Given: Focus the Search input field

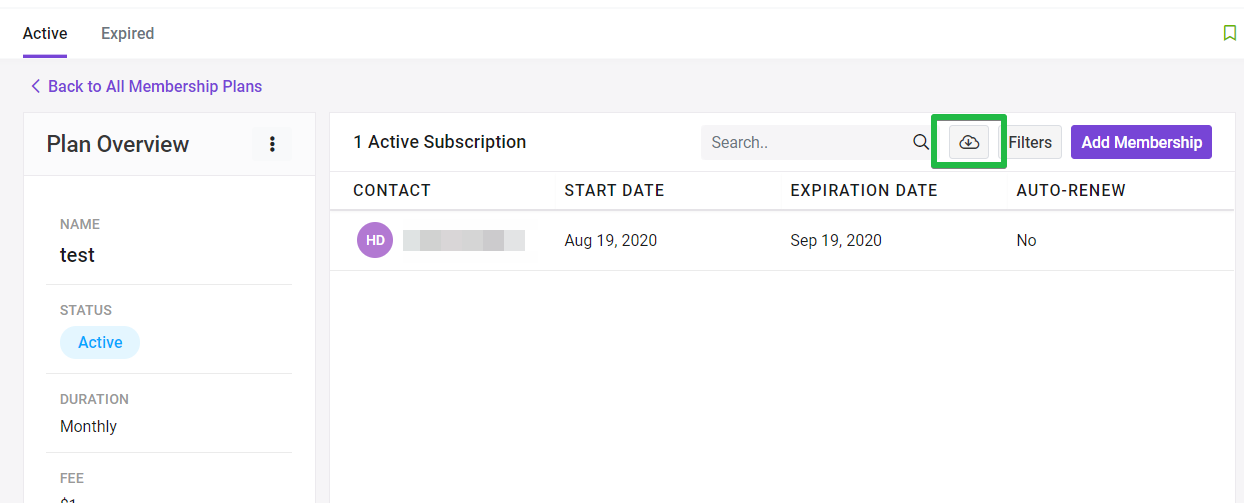Looking at the screenshot, I should (x=807, y=142).
